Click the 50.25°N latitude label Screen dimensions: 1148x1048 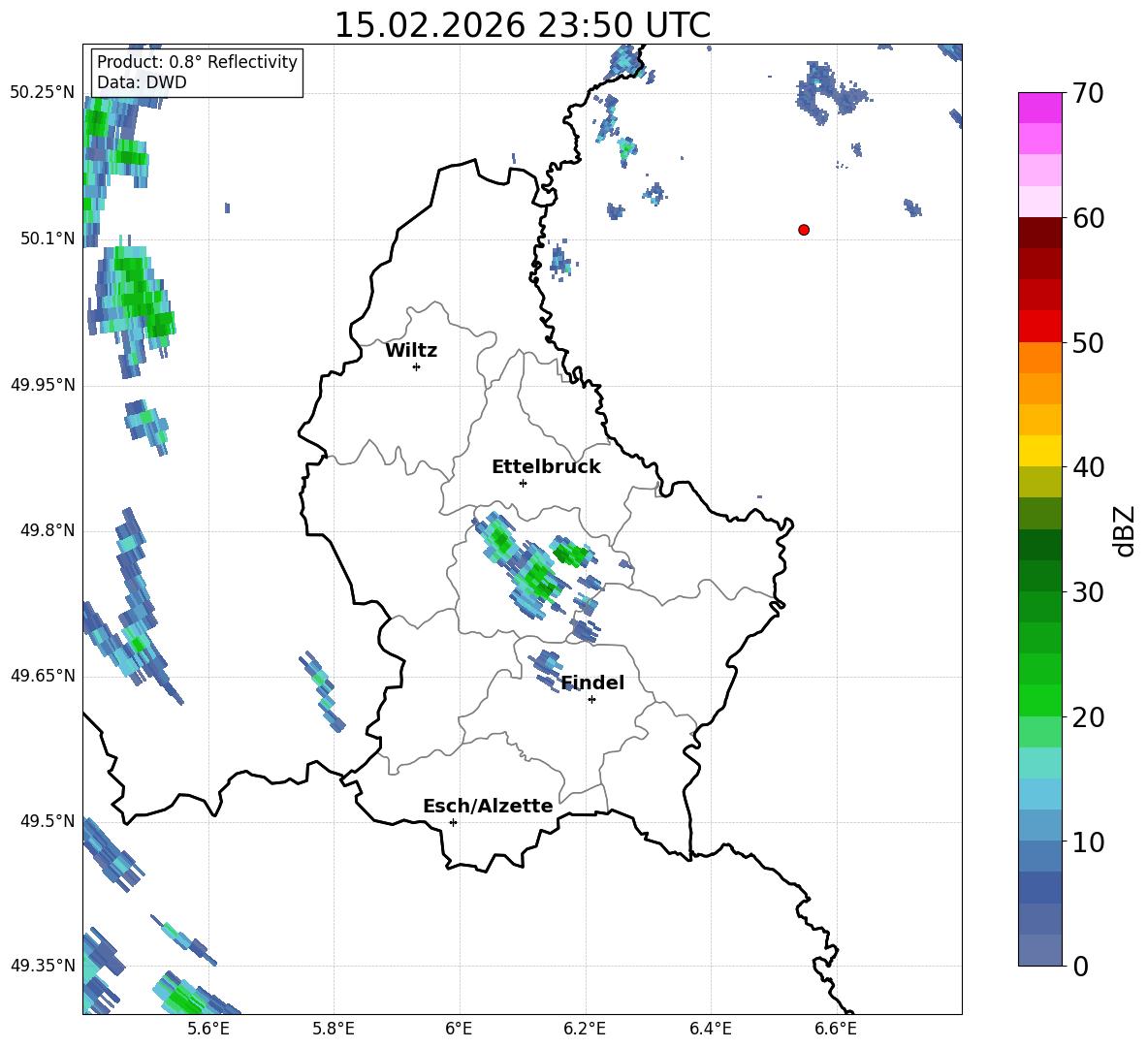[x=43, y=93]
